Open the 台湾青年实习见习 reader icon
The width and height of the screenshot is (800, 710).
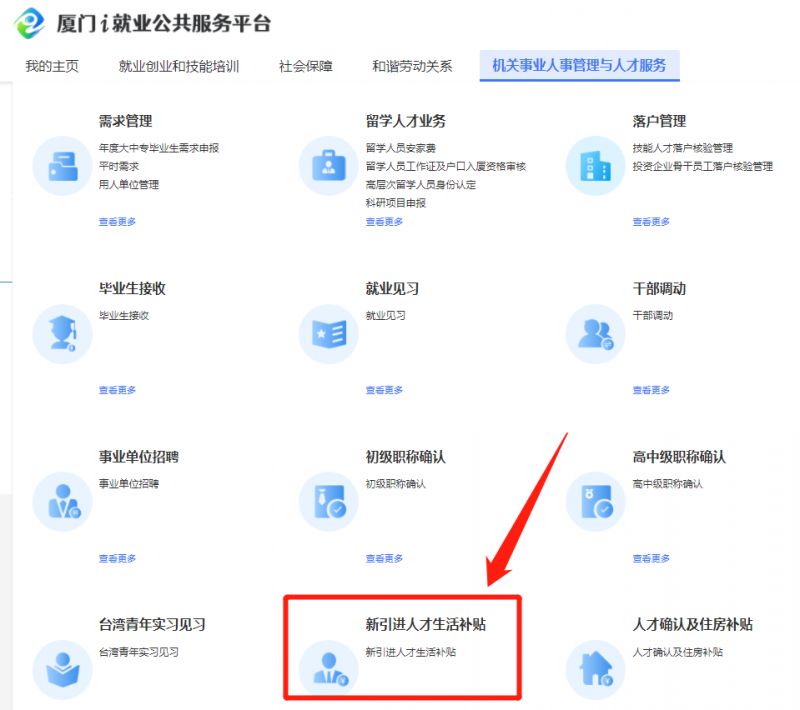(62, 670)
